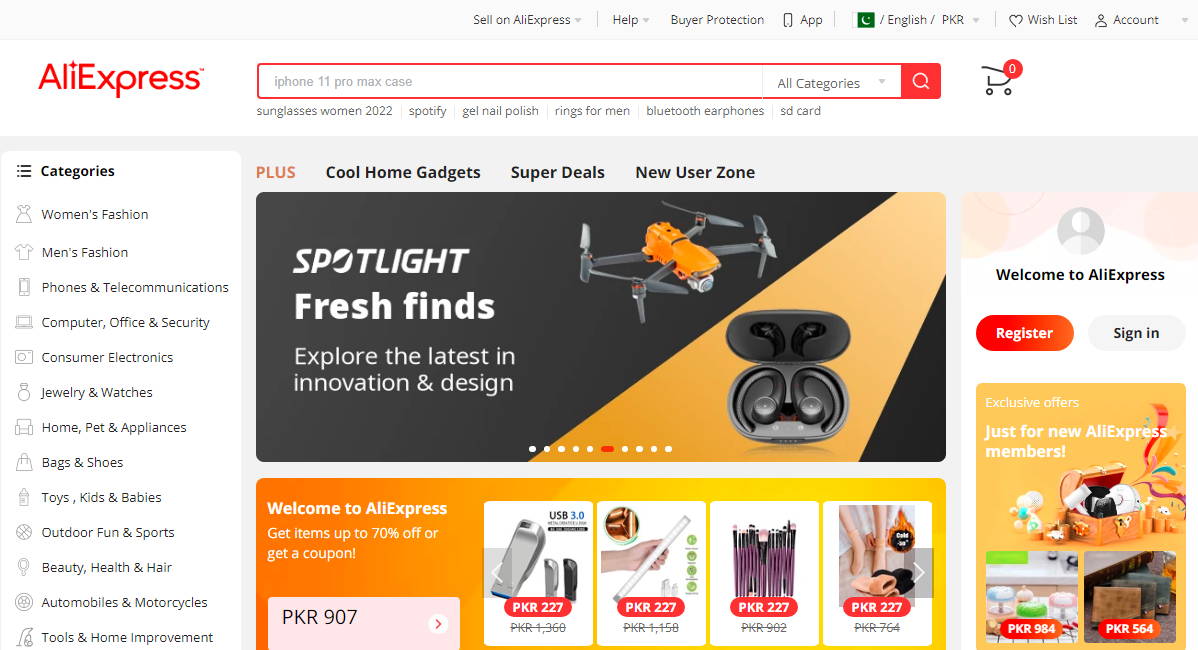Expand the All Categories dropdown
This screenshot has height=650, width=1198.
(831, 82)
